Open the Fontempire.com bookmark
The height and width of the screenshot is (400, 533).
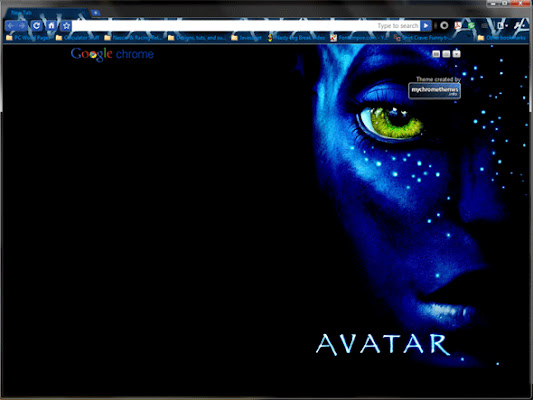click(359, 38)
